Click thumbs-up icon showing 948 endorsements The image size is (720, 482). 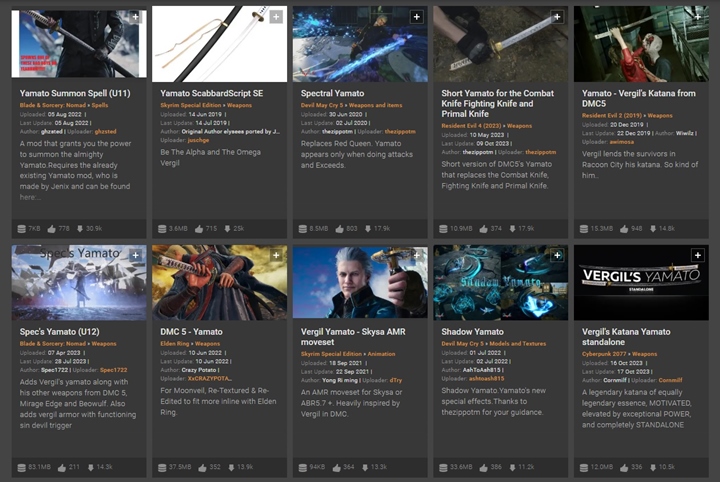coord(624,229)
